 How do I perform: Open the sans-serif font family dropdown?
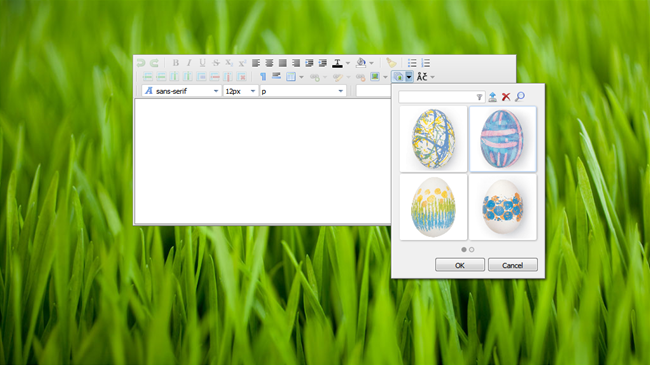point(181,91)
